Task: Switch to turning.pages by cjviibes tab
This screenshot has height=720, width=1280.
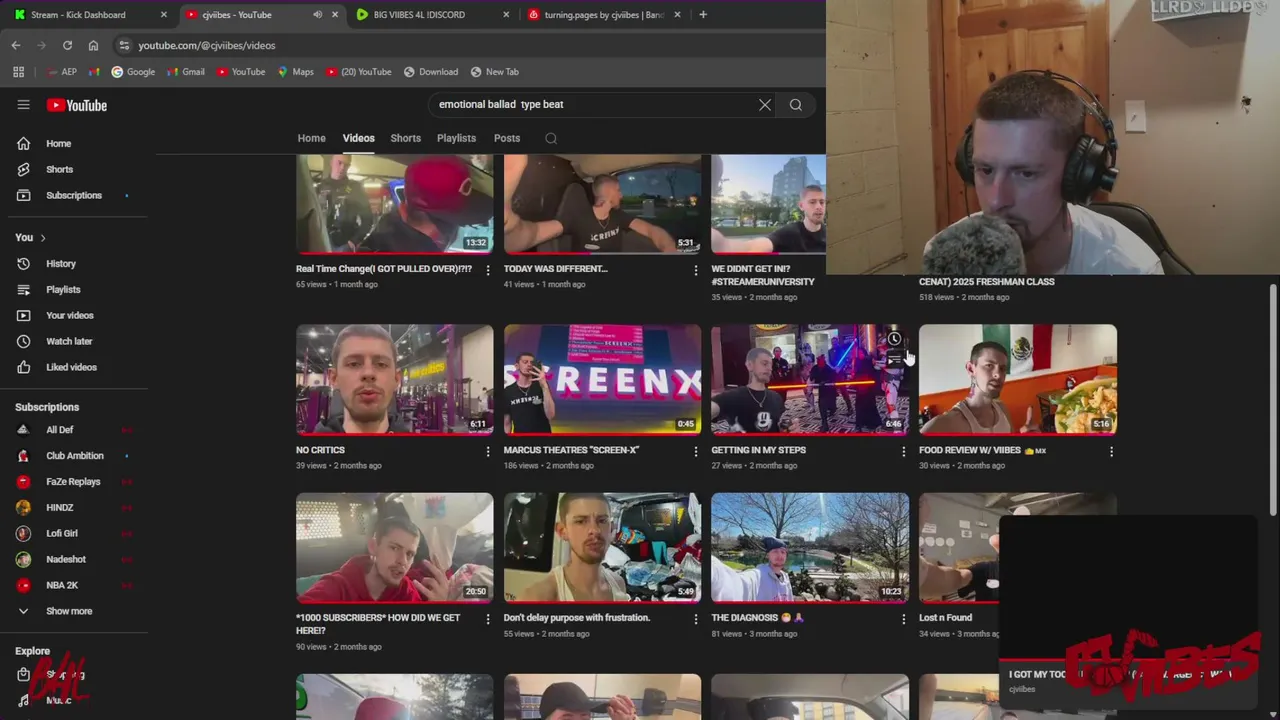Action: (603, 15)
